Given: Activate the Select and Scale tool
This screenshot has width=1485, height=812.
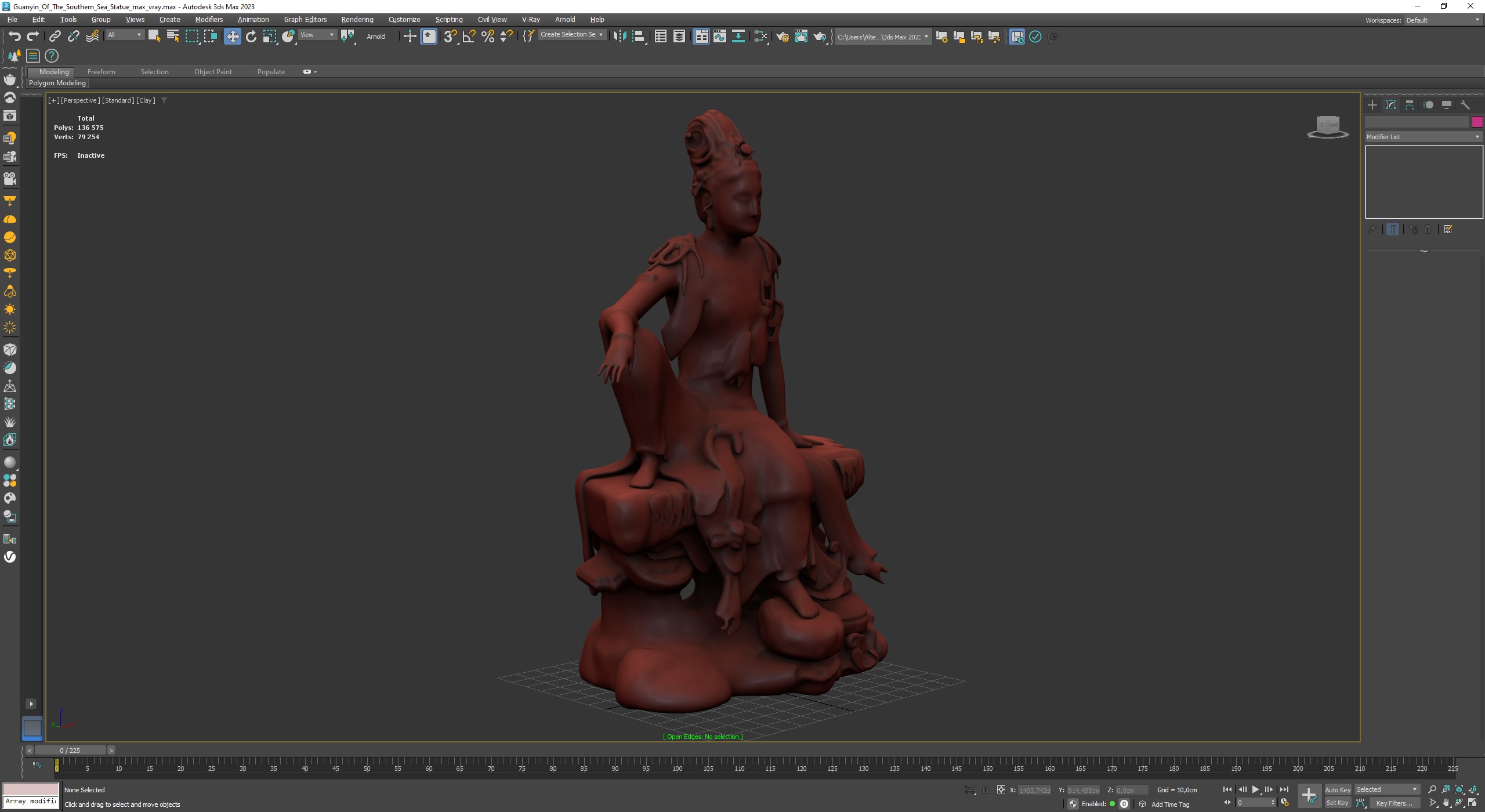Looking at the screenshot, I should (x=269, y=37).
